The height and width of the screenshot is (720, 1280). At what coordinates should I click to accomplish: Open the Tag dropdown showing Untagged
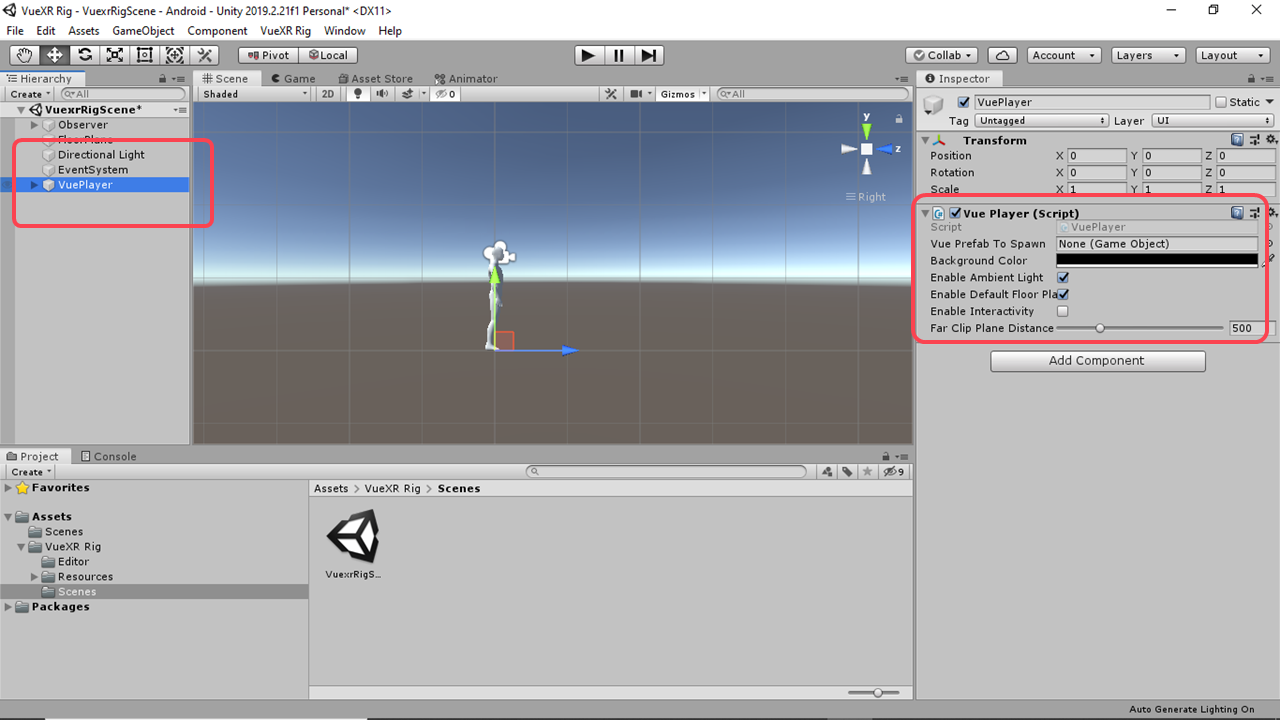(x=1041, y=121)
